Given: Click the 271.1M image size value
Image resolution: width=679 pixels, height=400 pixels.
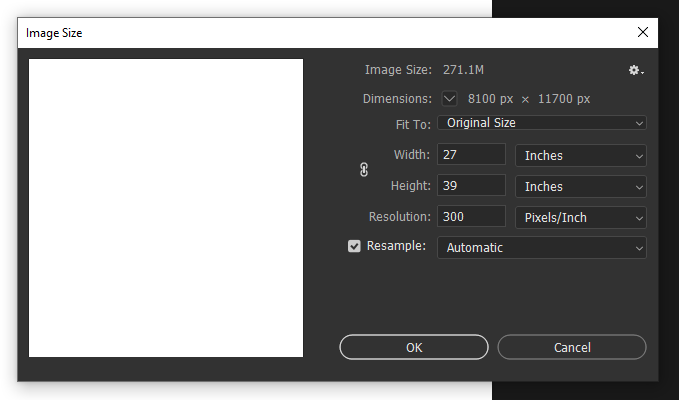Looking at the screenshot, I should pos(463,70).
